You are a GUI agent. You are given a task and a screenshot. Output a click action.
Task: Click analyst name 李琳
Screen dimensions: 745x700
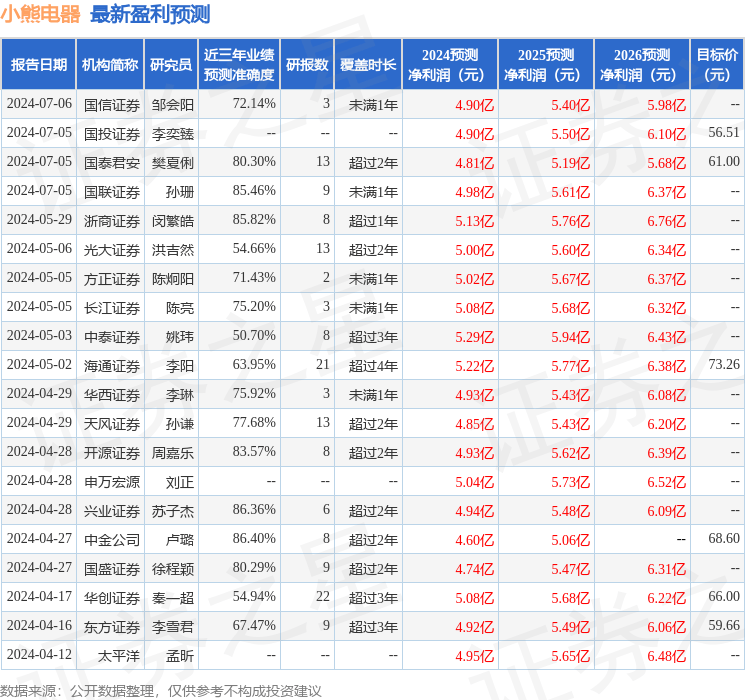coord(180,394)
